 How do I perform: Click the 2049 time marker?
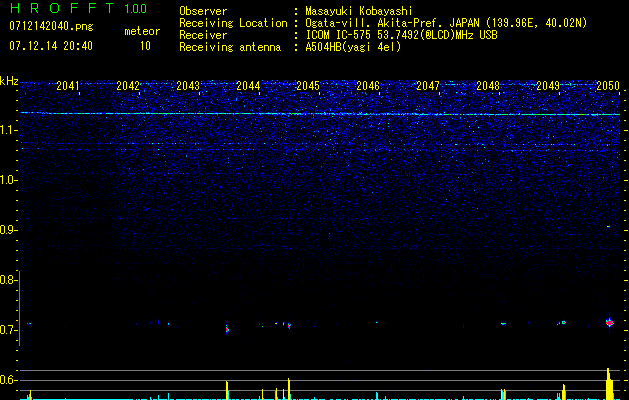pos(548,85)
